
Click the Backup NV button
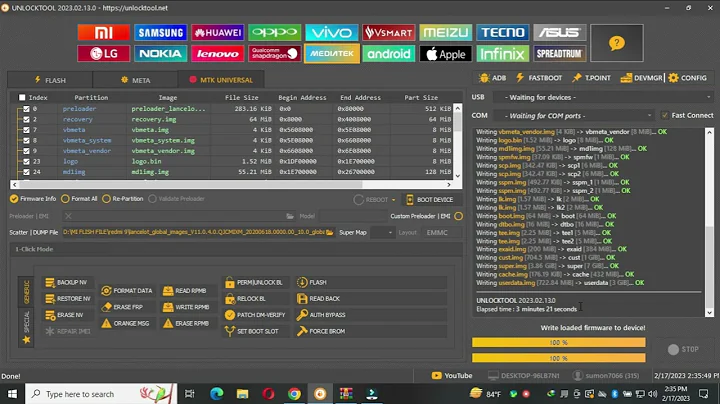click(x=67, y=282)
